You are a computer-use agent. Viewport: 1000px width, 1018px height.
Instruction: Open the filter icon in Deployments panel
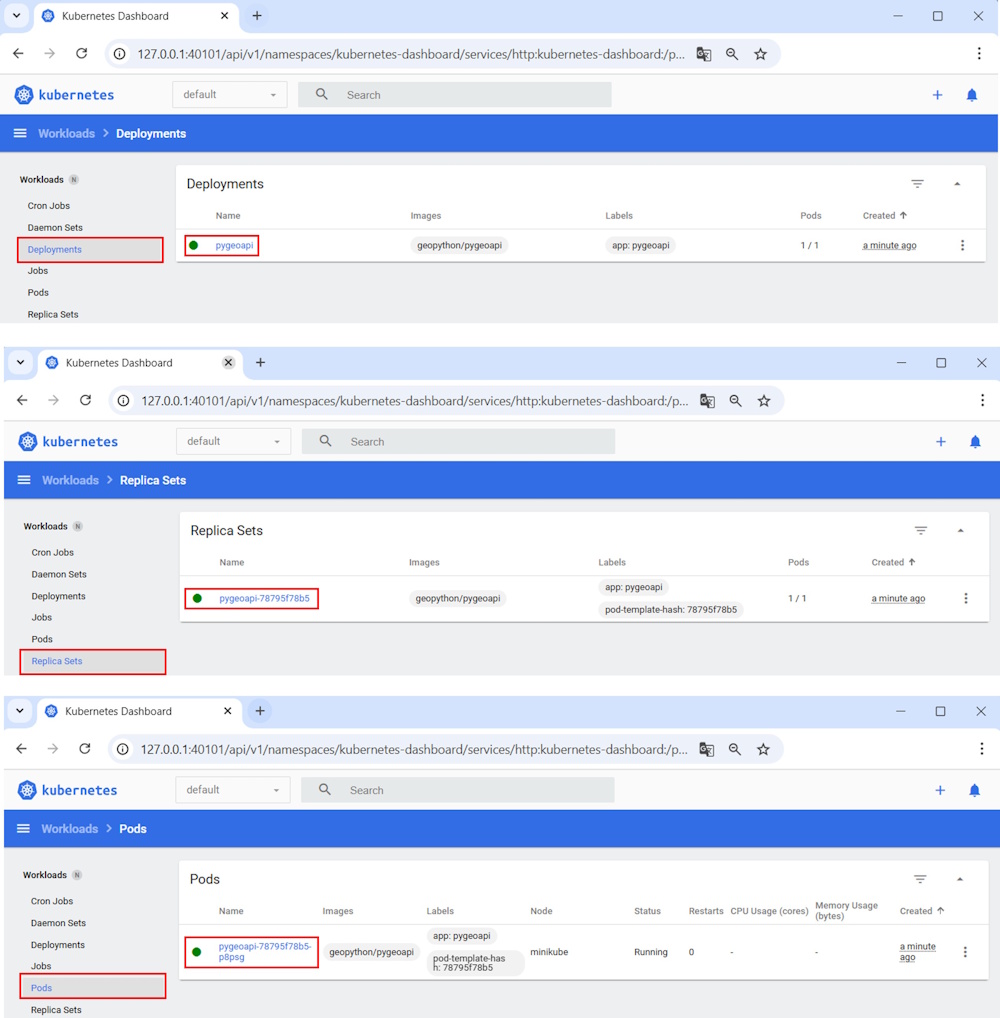[x=918, y=184]
